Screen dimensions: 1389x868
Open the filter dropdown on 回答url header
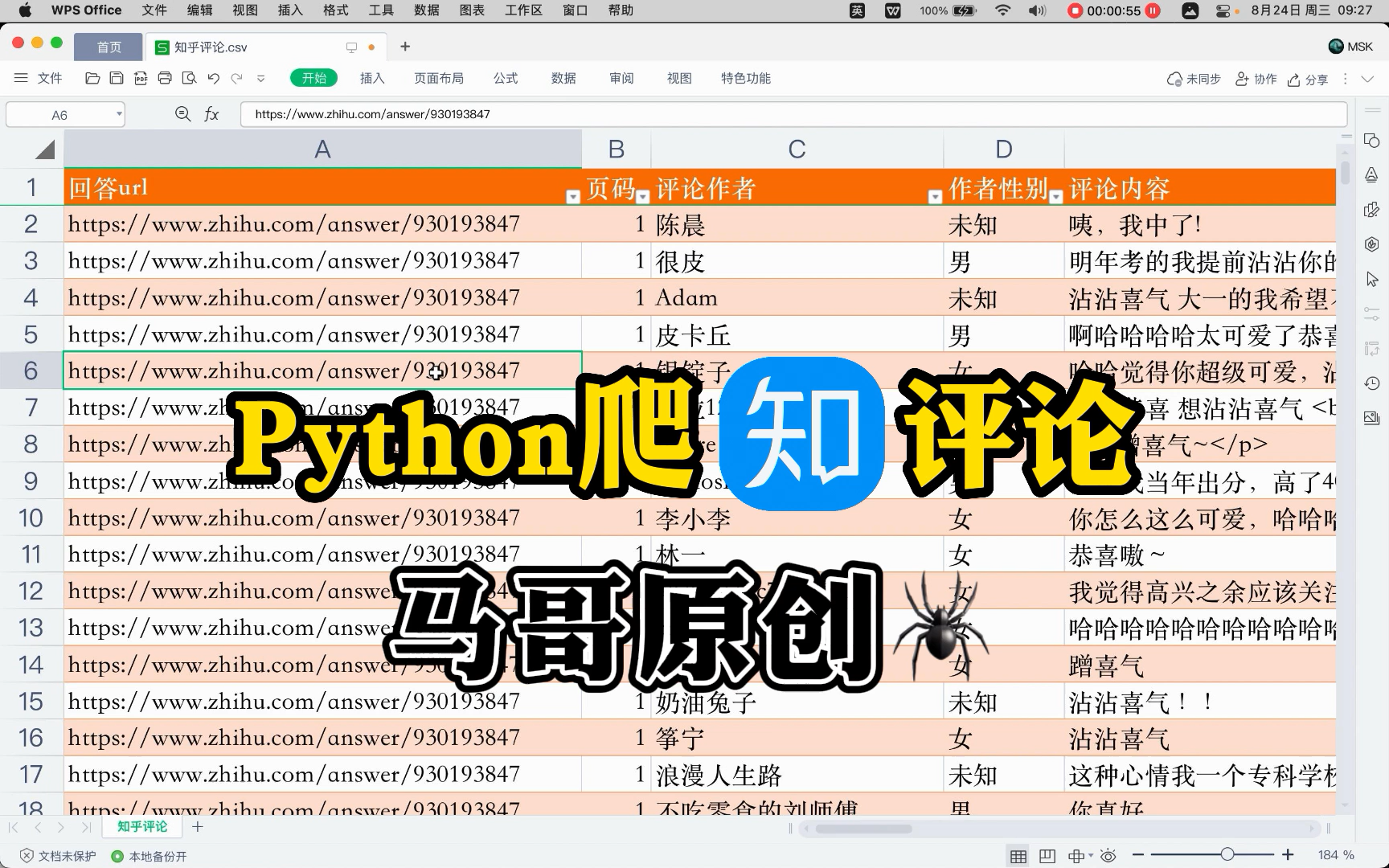coord(573,197)
